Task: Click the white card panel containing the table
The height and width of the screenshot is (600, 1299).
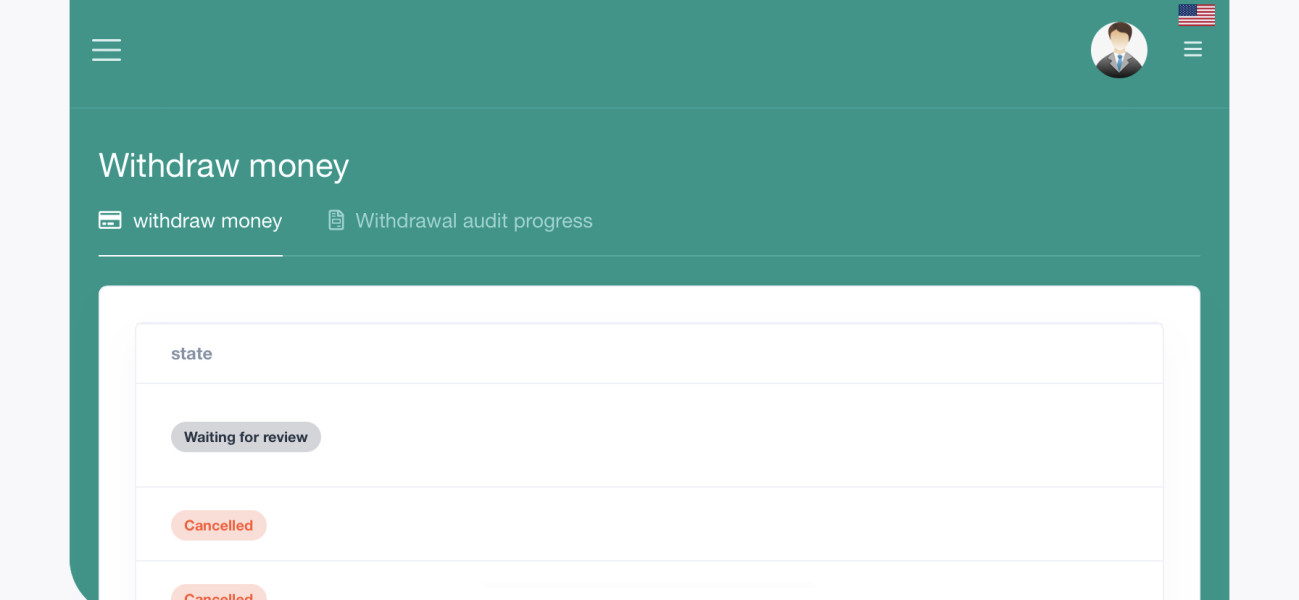Action: [x=649, y=443]
